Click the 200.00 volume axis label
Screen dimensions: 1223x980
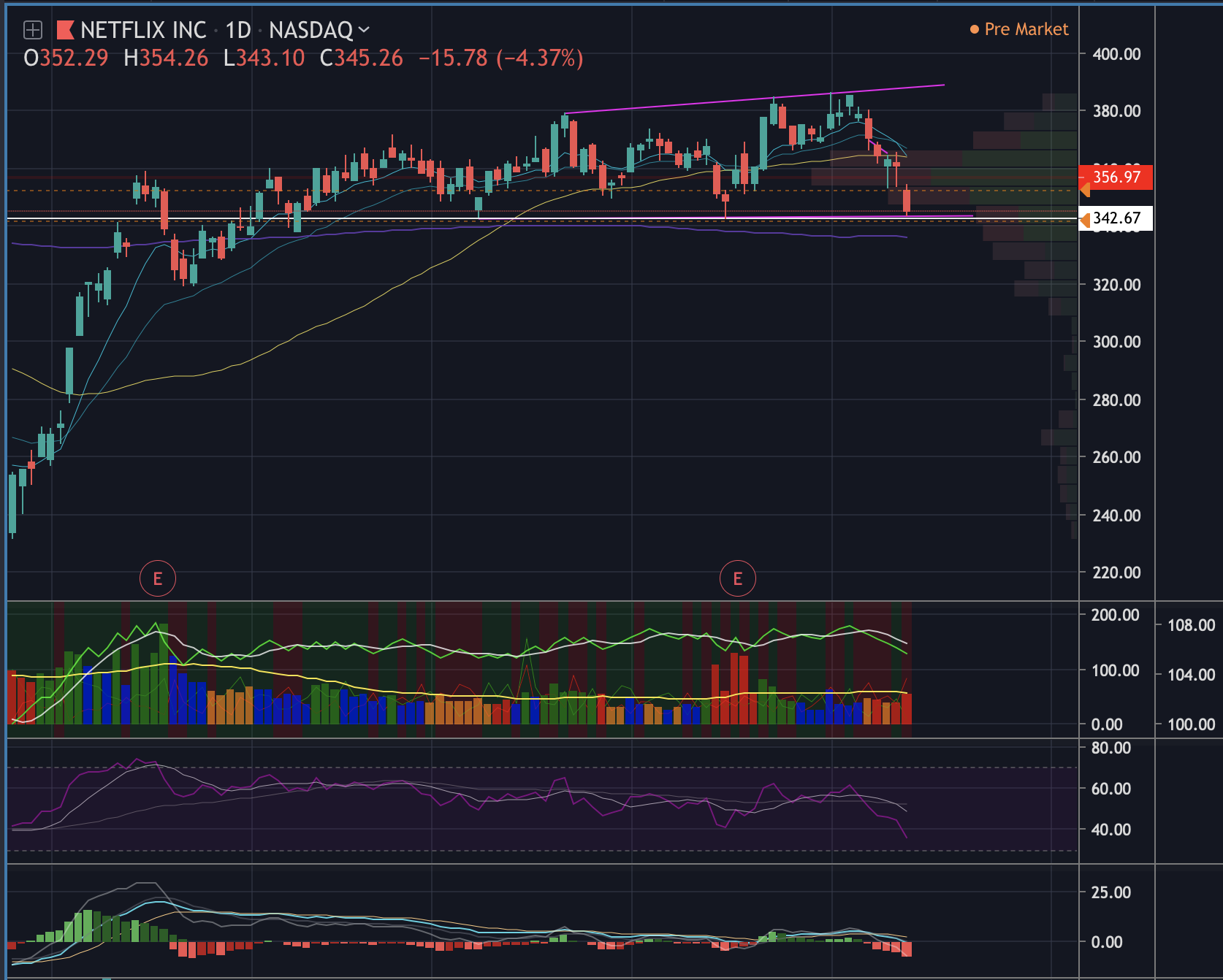pyautogui.click(x=1115, y=615)
